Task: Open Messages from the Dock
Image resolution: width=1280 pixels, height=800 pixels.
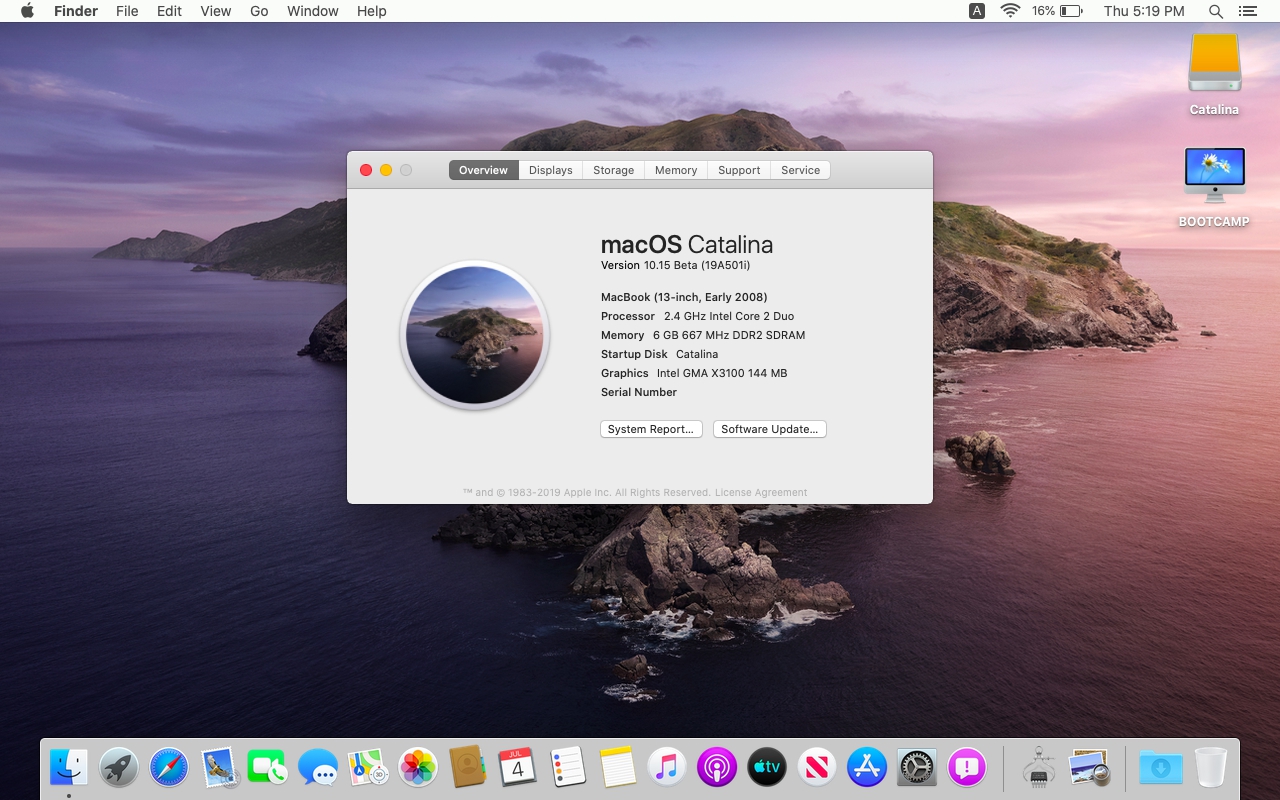Action: [318, 767]
